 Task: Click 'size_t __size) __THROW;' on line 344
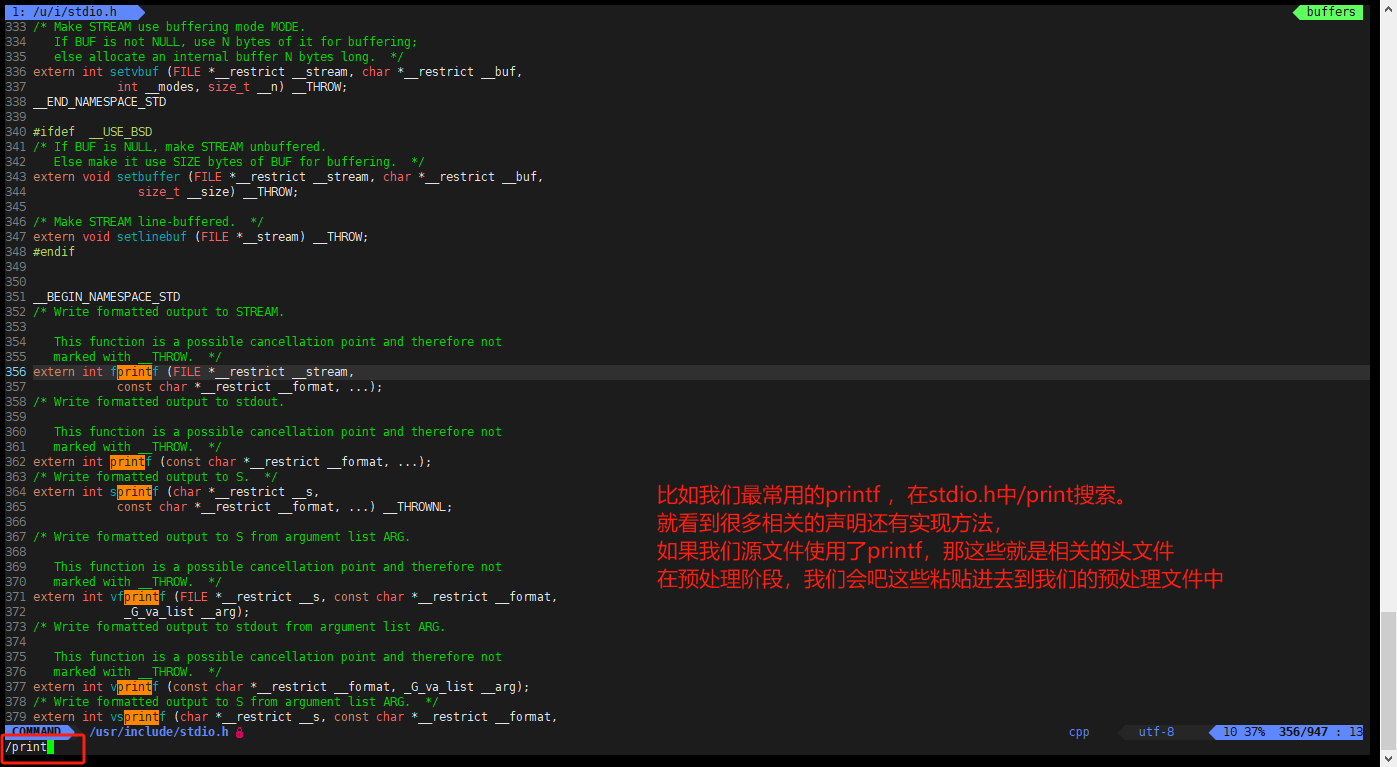[x=218, y=192]
